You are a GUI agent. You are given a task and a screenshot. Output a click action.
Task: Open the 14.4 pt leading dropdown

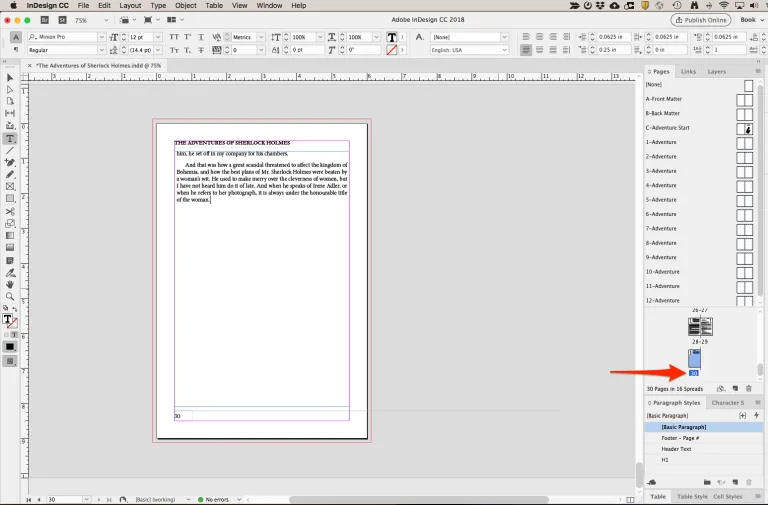point(158,50)
